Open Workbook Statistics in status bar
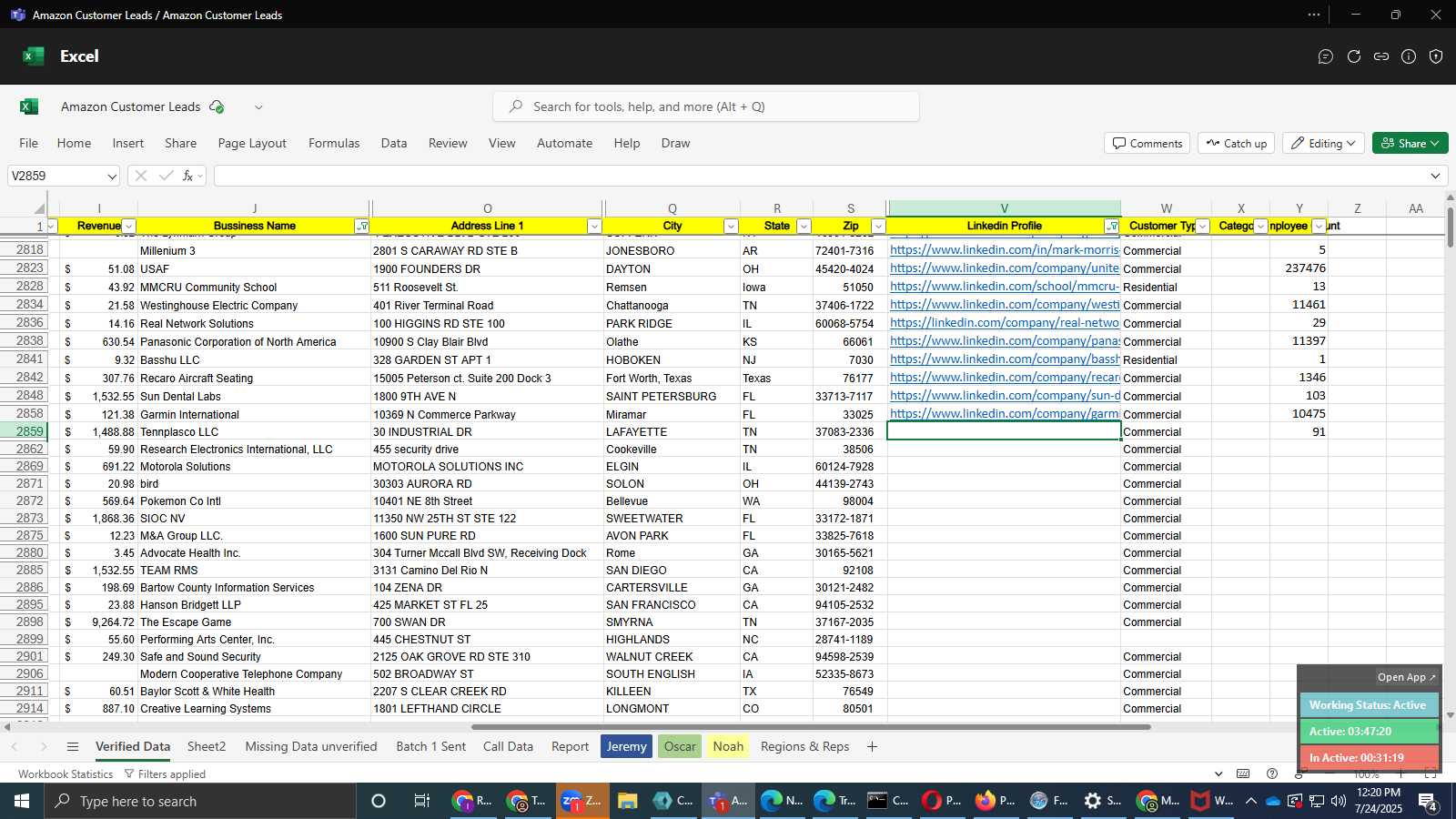 66,773
